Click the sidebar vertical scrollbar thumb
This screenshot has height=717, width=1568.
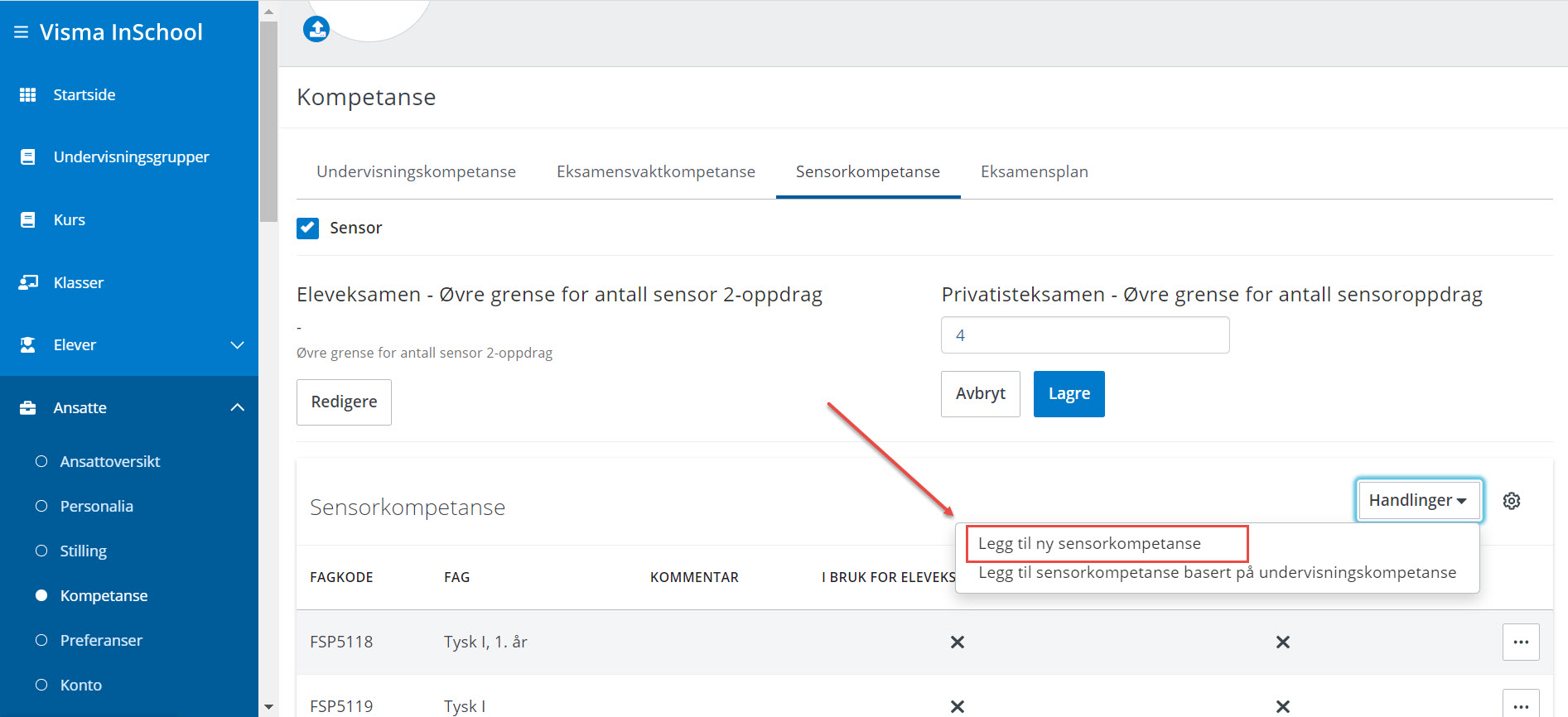pos(268,122)
